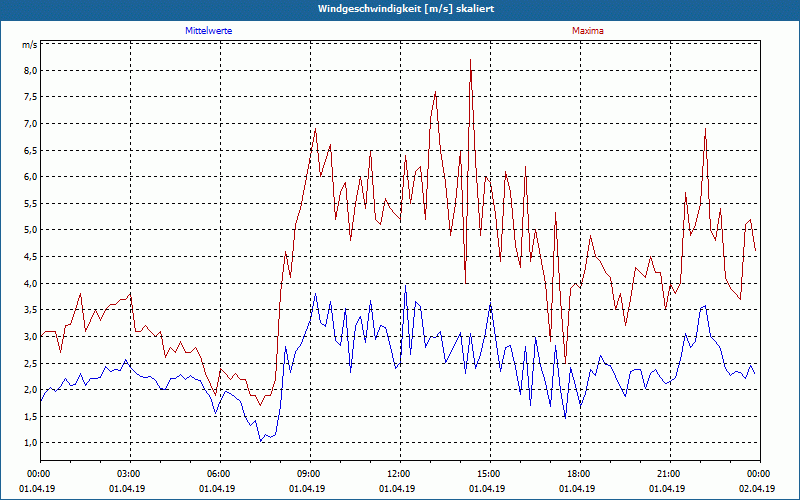Select the red "Maxima" legend label
Image resolution: width=800 pixels, height=500 pixels.
(x=588, y=31)
